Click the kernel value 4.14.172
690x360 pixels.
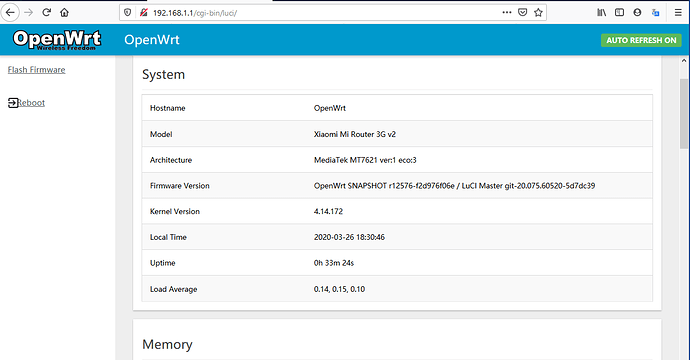click(328, 211)
